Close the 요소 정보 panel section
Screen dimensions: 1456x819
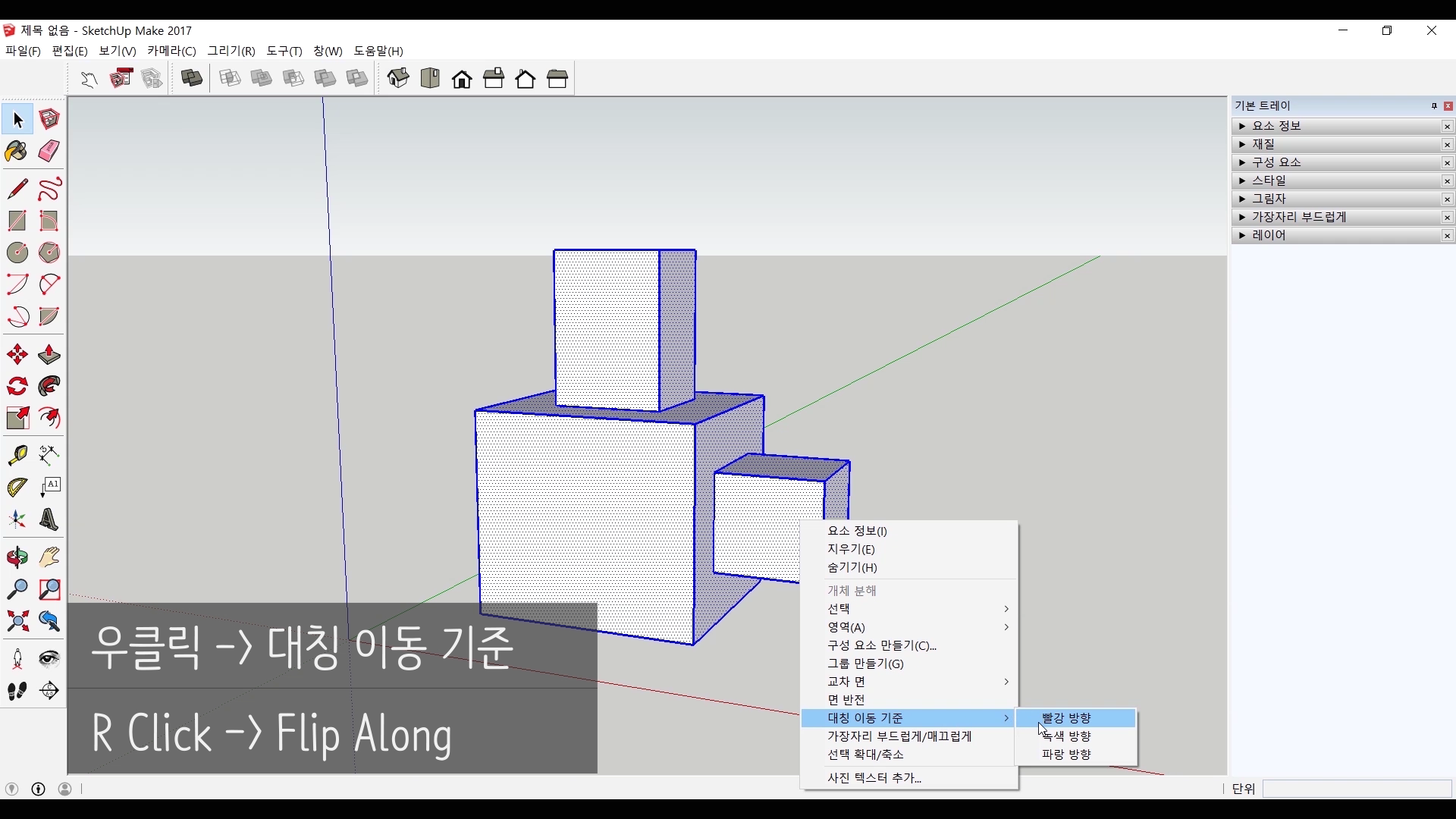(x=1447, y=127)
